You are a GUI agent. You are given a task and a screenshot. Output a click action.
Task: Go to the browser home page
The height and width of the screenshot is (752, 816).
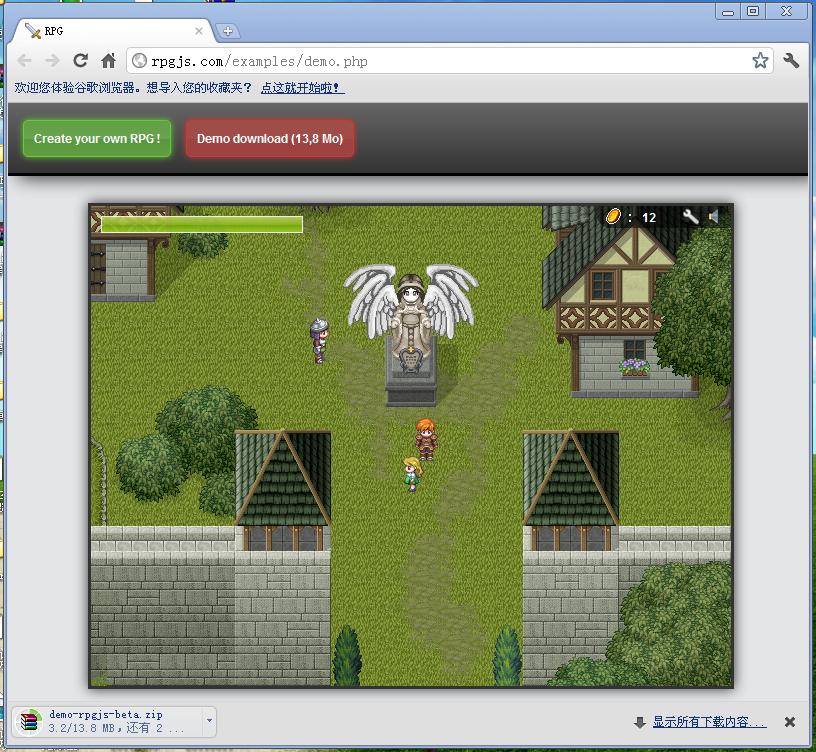[x=108, y=60]
